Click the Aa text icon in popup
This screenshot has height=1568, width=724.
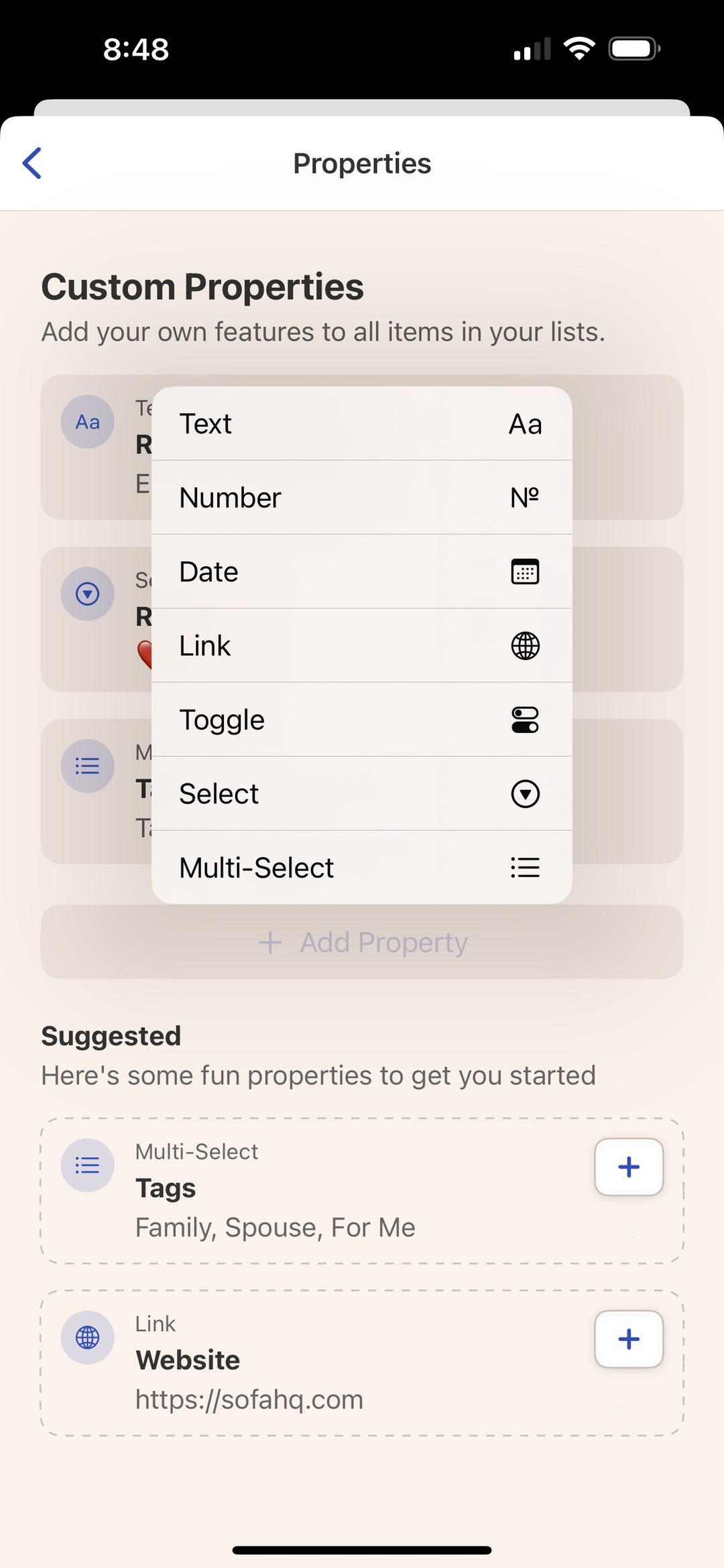point(525,424)
